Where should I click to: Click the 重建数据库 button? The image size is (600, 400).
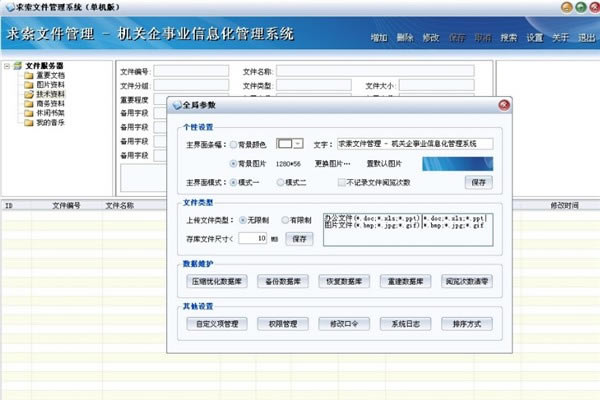405,281
